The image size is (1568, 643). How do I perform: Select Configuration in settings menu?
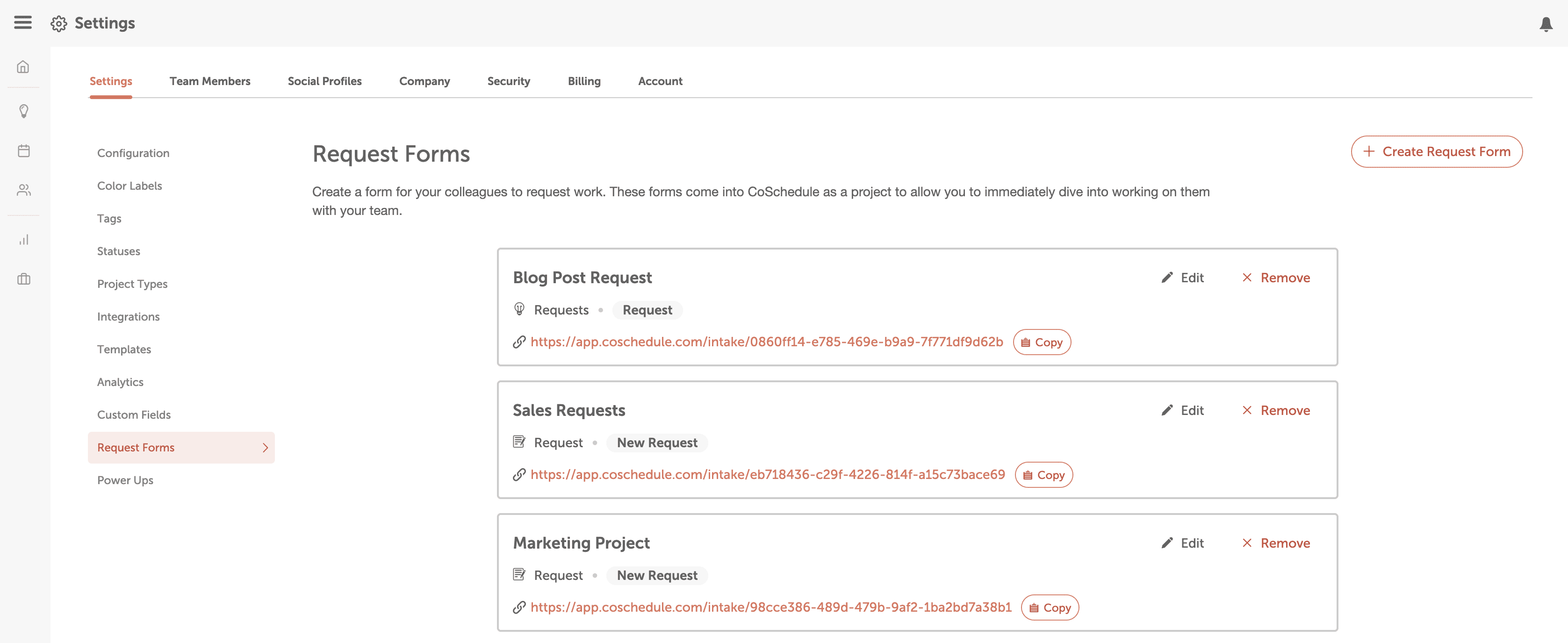click(x=133, y=153)
